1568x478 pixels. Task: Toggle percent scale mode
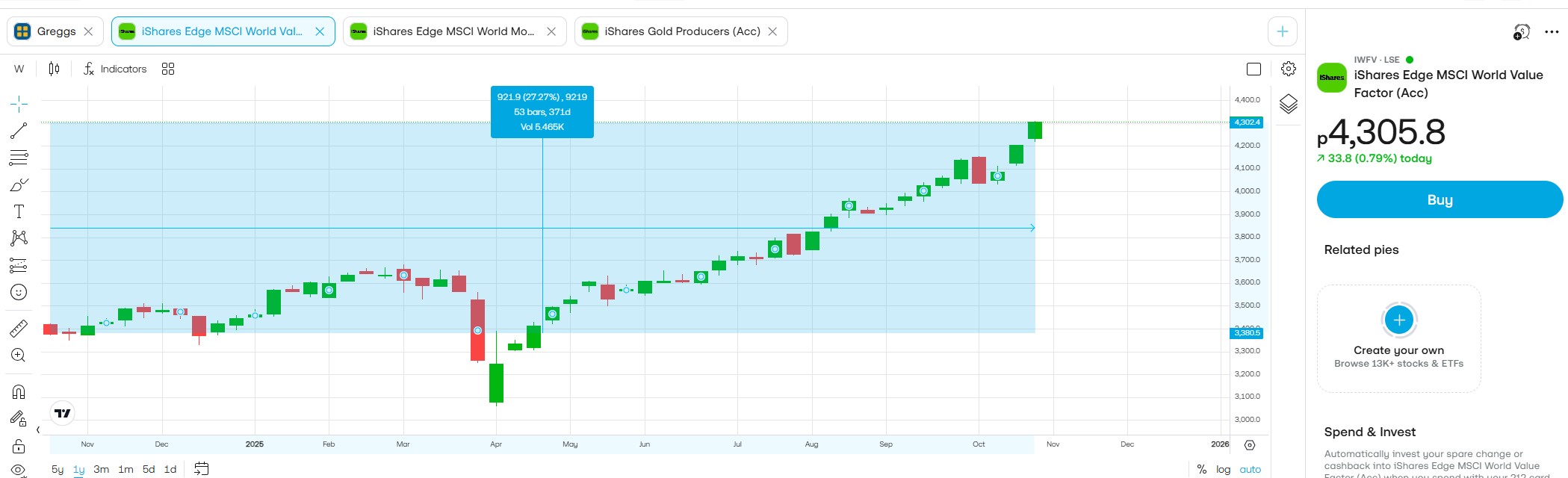click(x=1202, y=469)
